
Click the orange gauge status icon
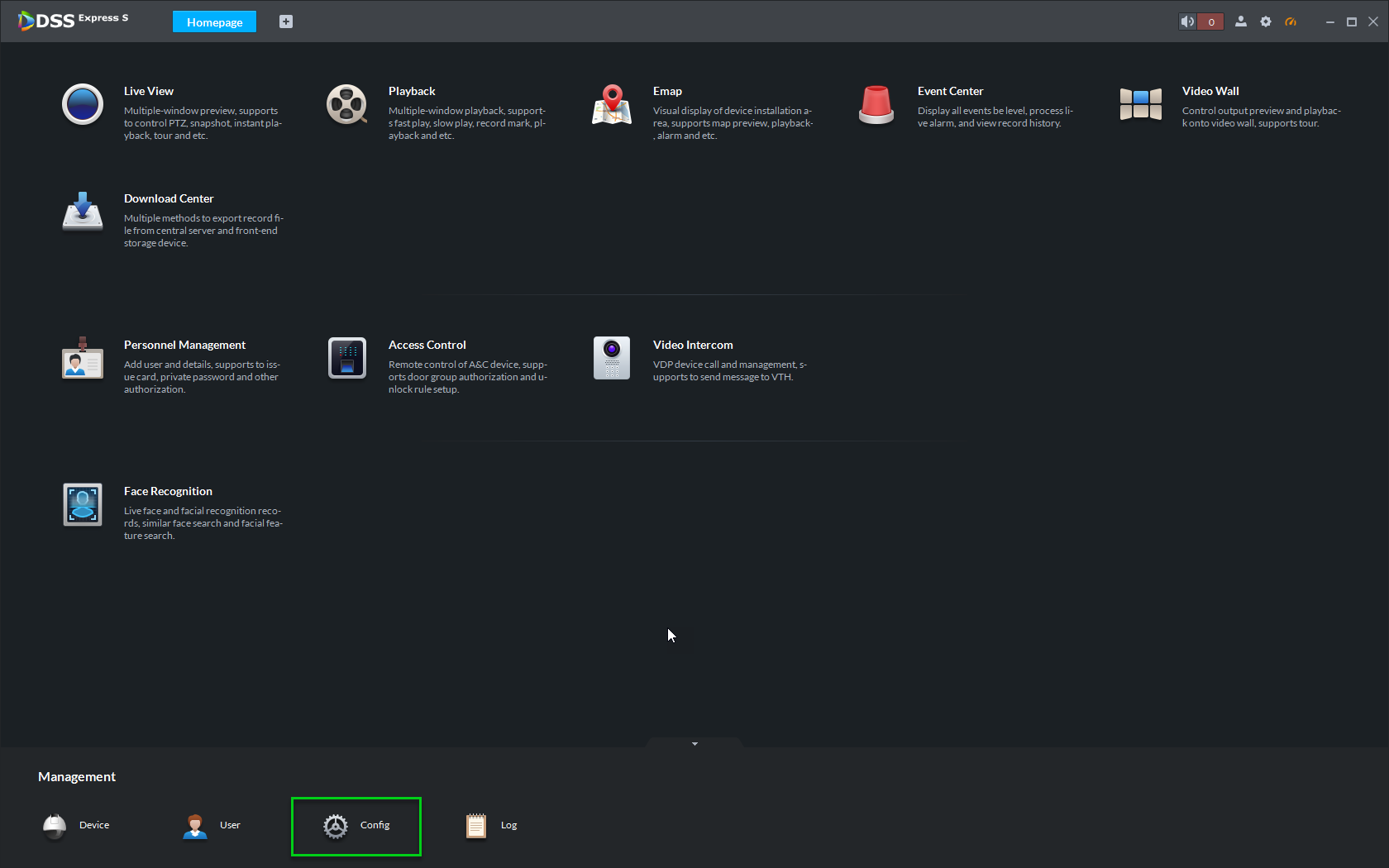(1291, 21)
